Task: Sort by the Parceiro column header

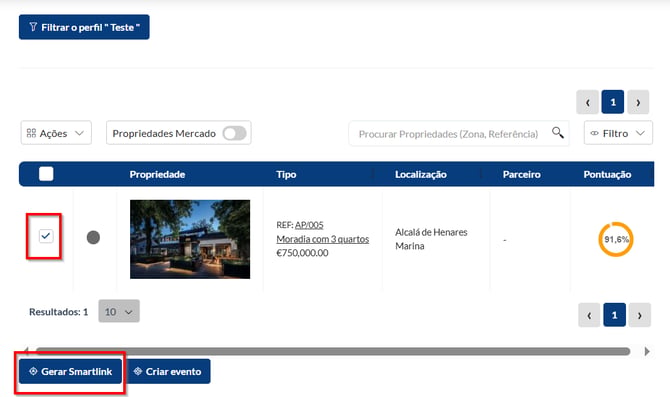Action: pos(521,174)
